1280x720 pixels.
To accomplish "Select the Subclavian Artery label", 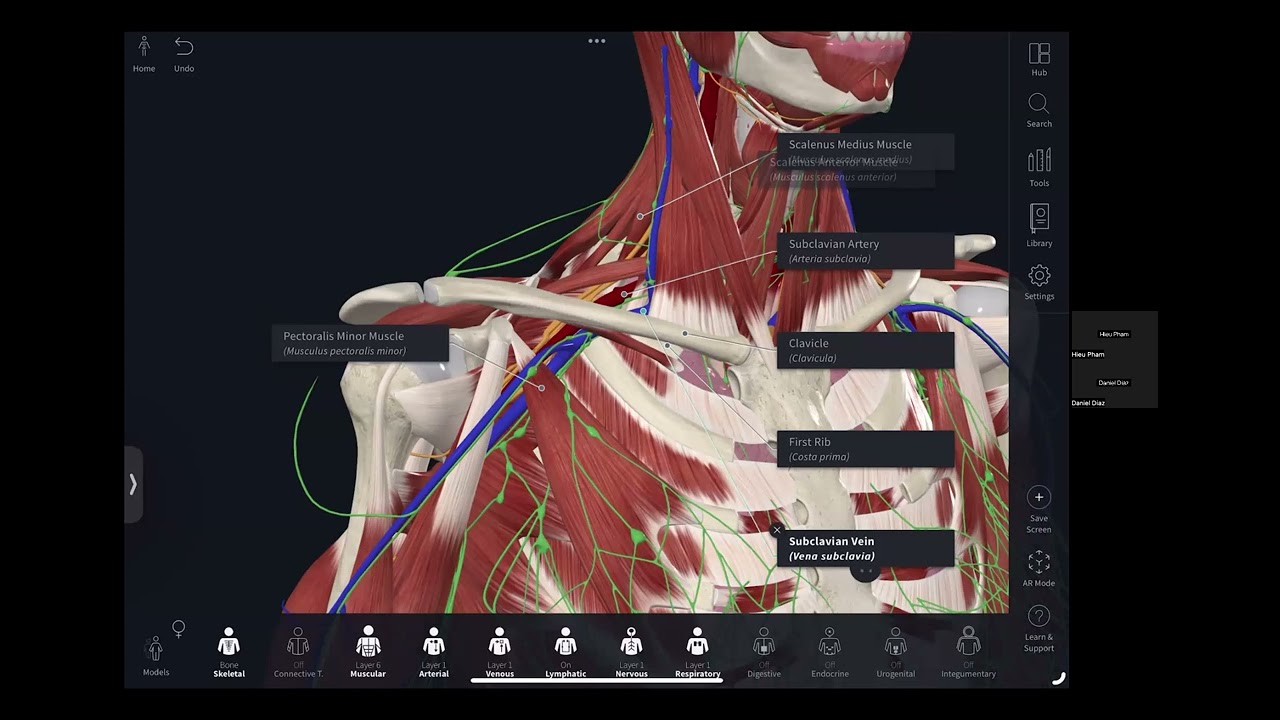I will pyautogui.click(x=866, y=251).
